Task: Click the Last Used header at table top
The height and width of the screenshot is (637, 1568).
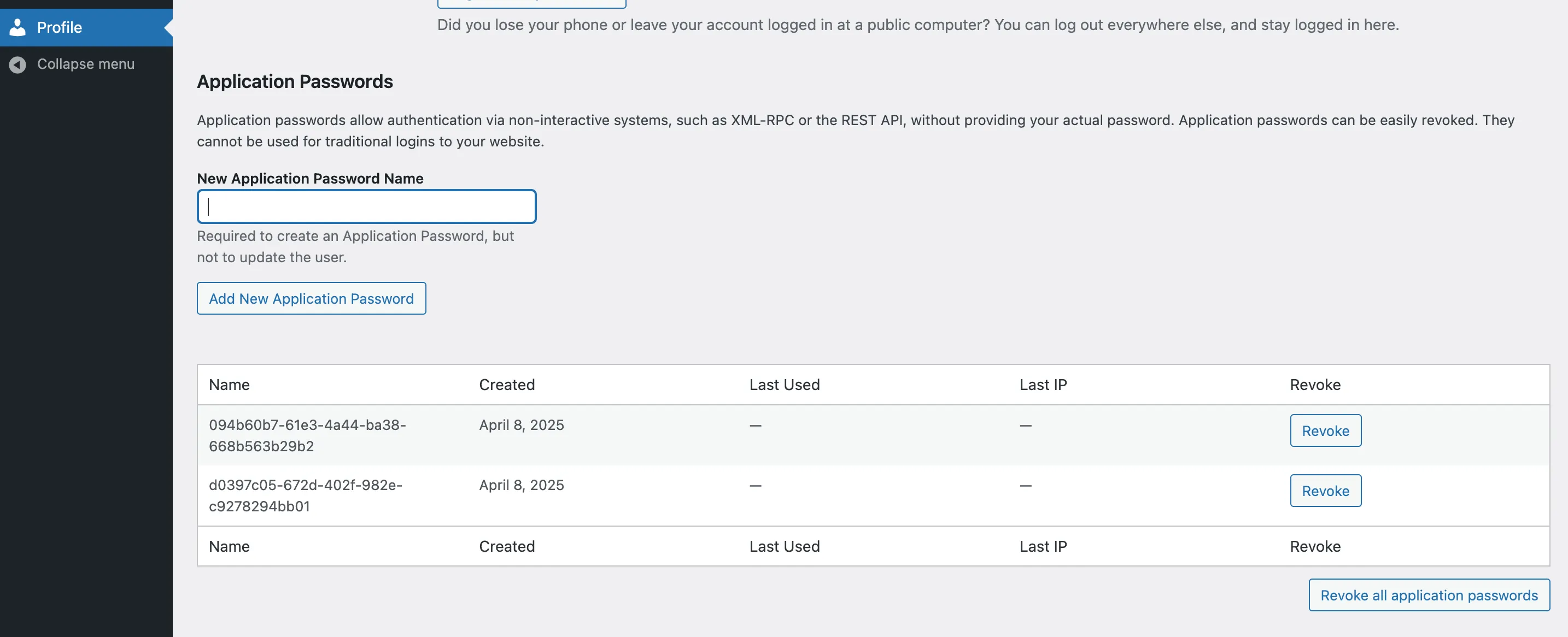Action: coord(784,385)
